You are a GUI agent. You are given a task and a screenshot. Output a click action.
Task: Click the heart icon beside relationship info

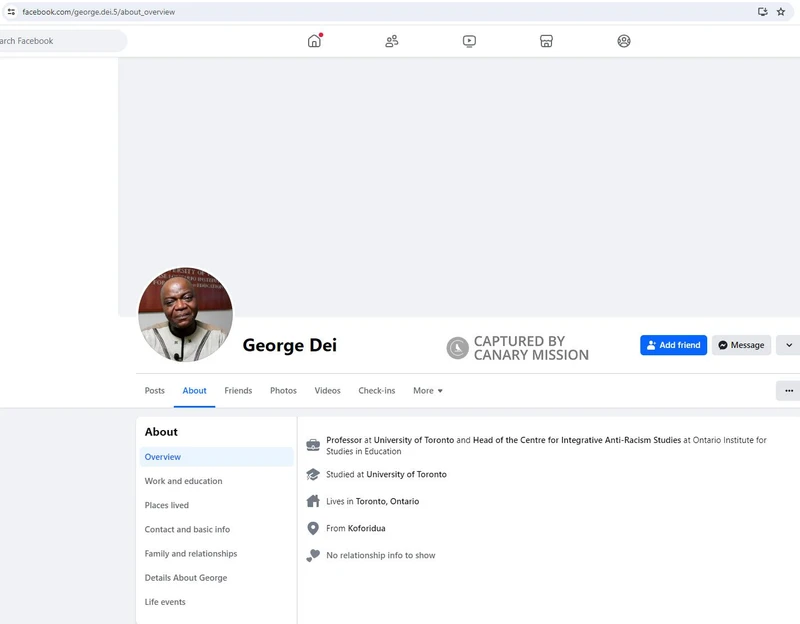[313, 555]
